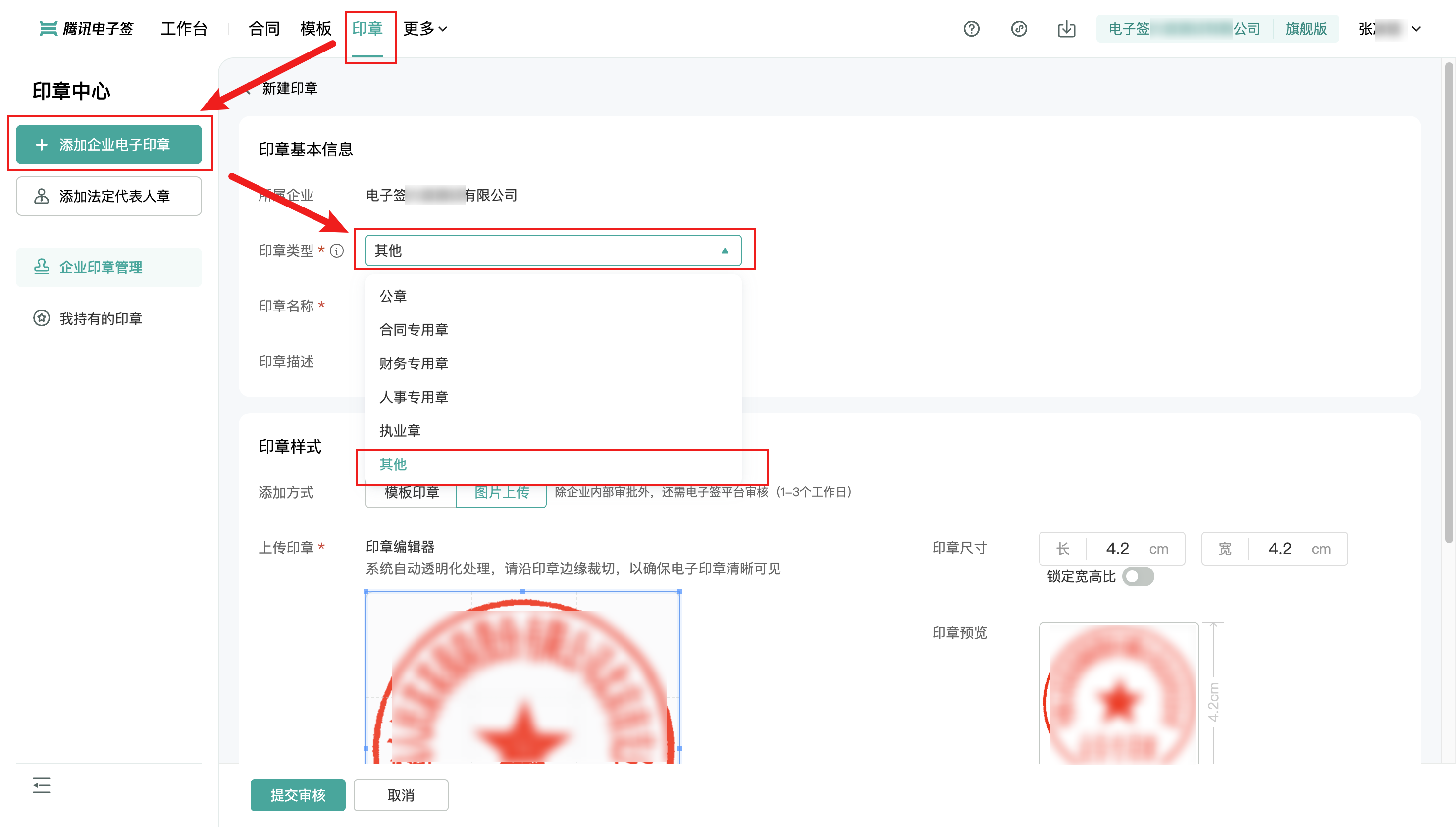Click the seal image in the editor
This screenshot has height=827, width=1456.
523,677
